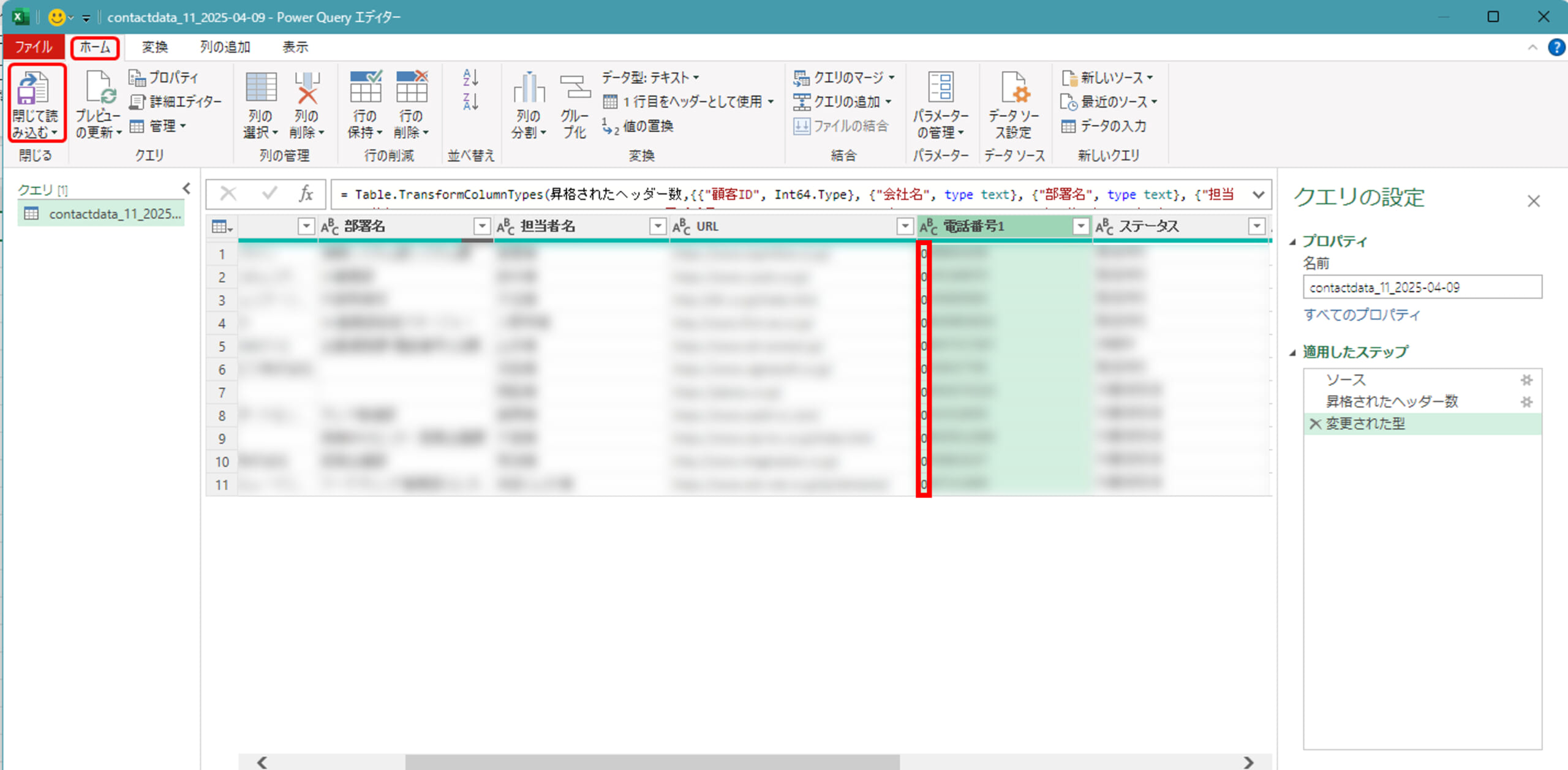The image size is (1568, 770).
Task: Open the Recent Sources (最近のソース) dropdown
Action: coord(1109,102)
